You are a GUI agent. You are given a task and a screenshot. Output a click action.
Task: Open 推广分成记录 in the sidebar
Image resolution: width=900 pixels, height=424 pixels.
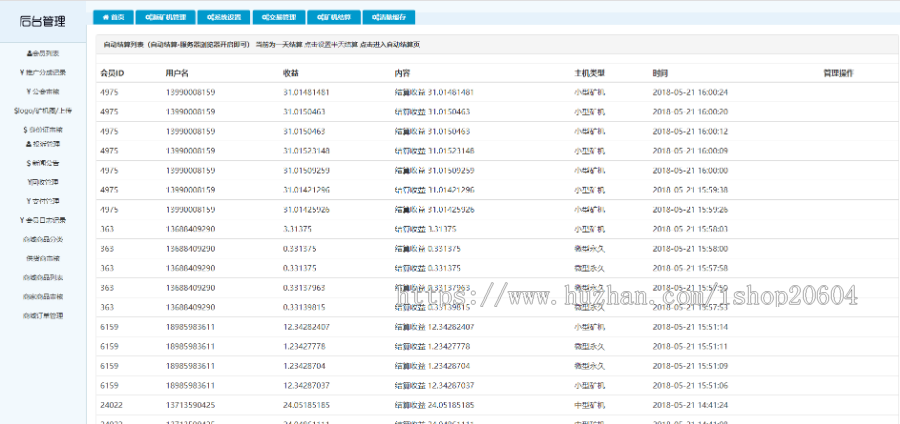point(43,72)
